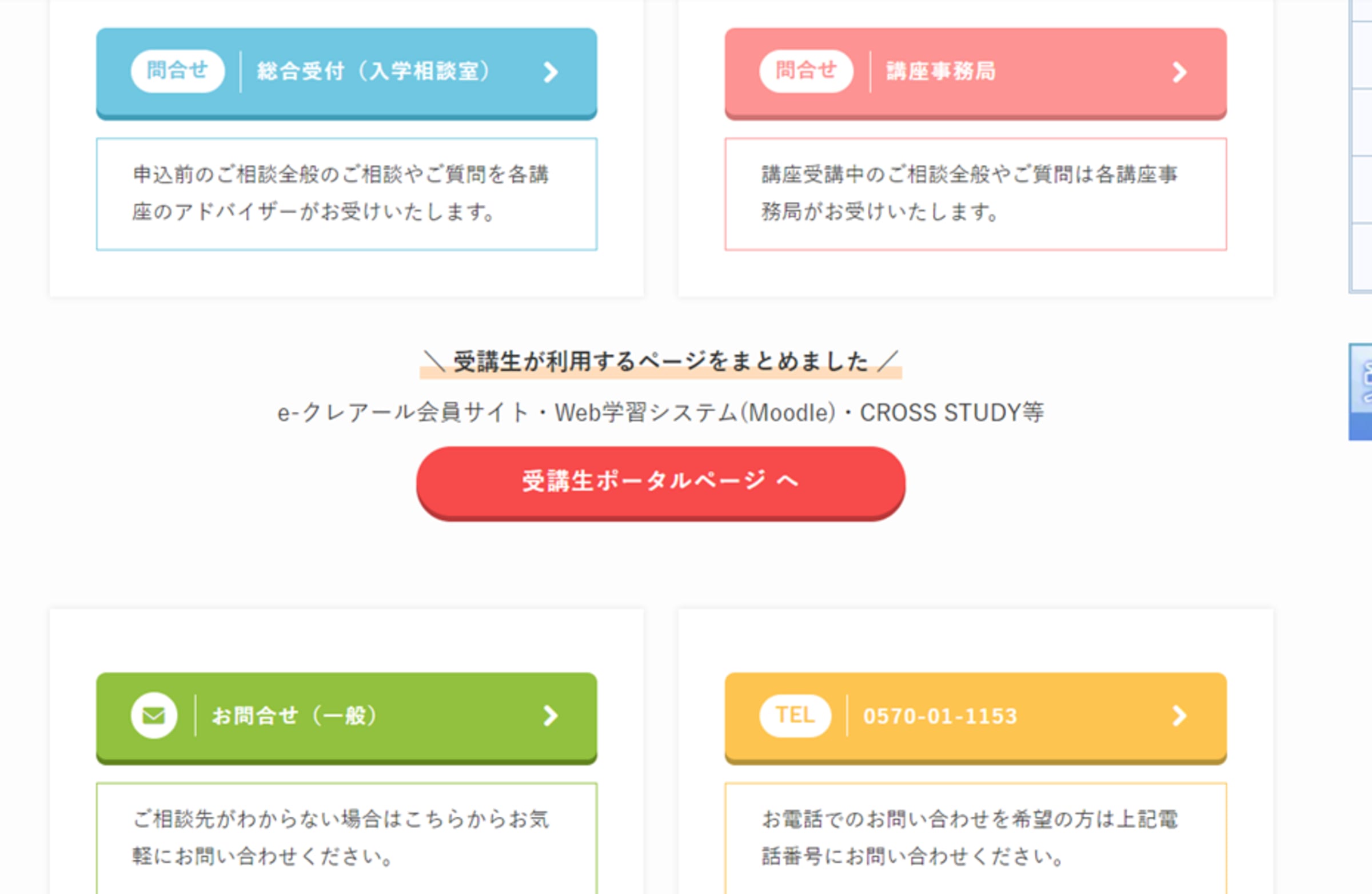Click the green-bordered ご相談先がわからない description box

pos(346,837)
